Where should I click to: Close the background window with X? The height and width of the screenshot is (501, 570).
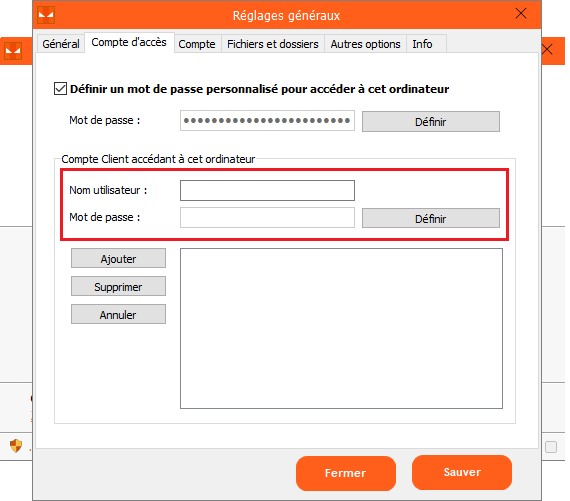click(x=547, y=49)
